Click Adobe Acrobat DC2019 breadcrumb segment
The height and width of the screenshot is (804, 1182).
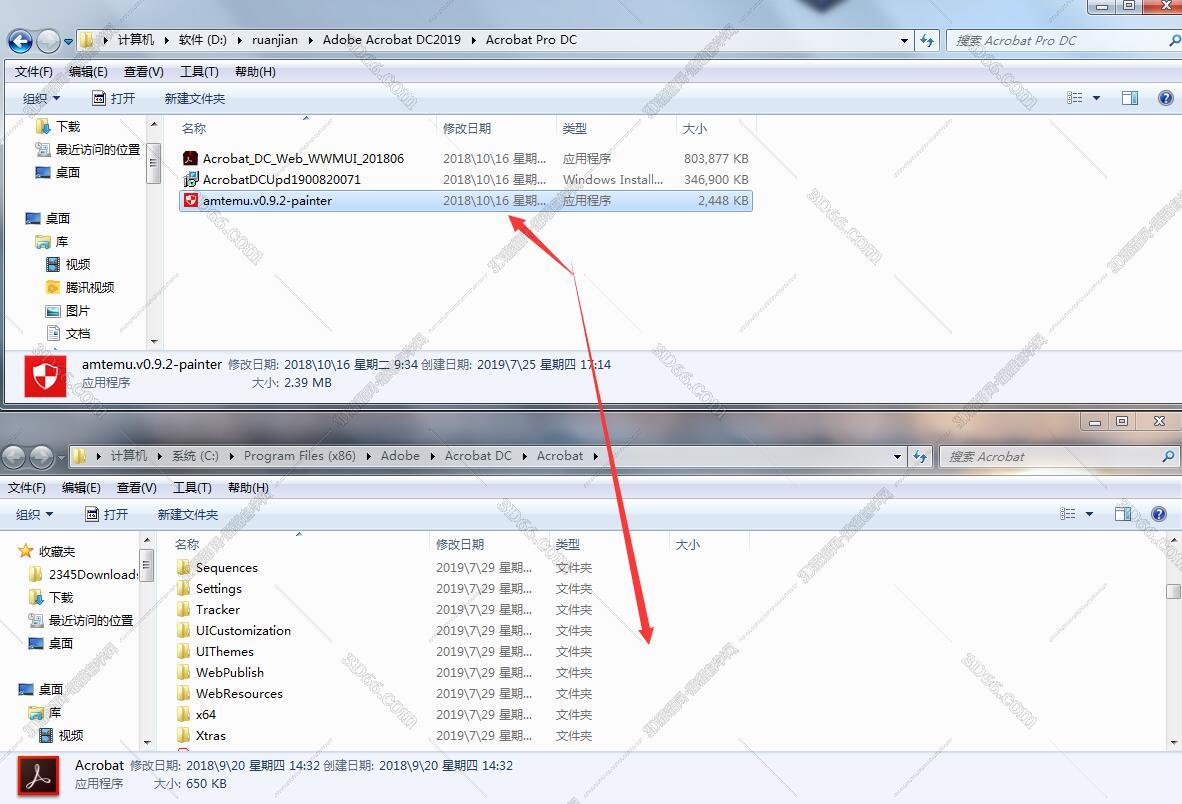[391, 40]
